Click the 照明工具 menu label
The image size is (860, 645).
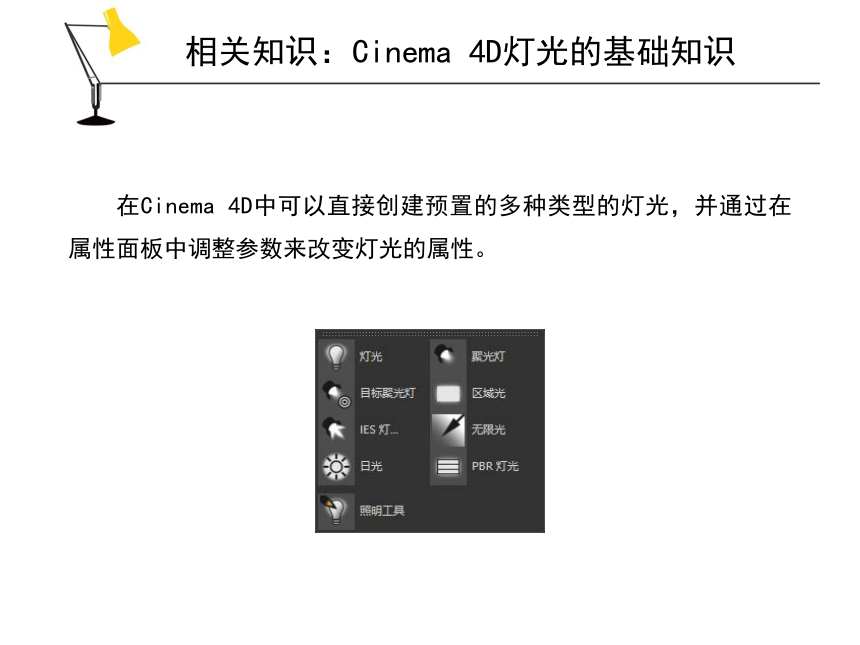pyautogui.click(x=382, y=511)
